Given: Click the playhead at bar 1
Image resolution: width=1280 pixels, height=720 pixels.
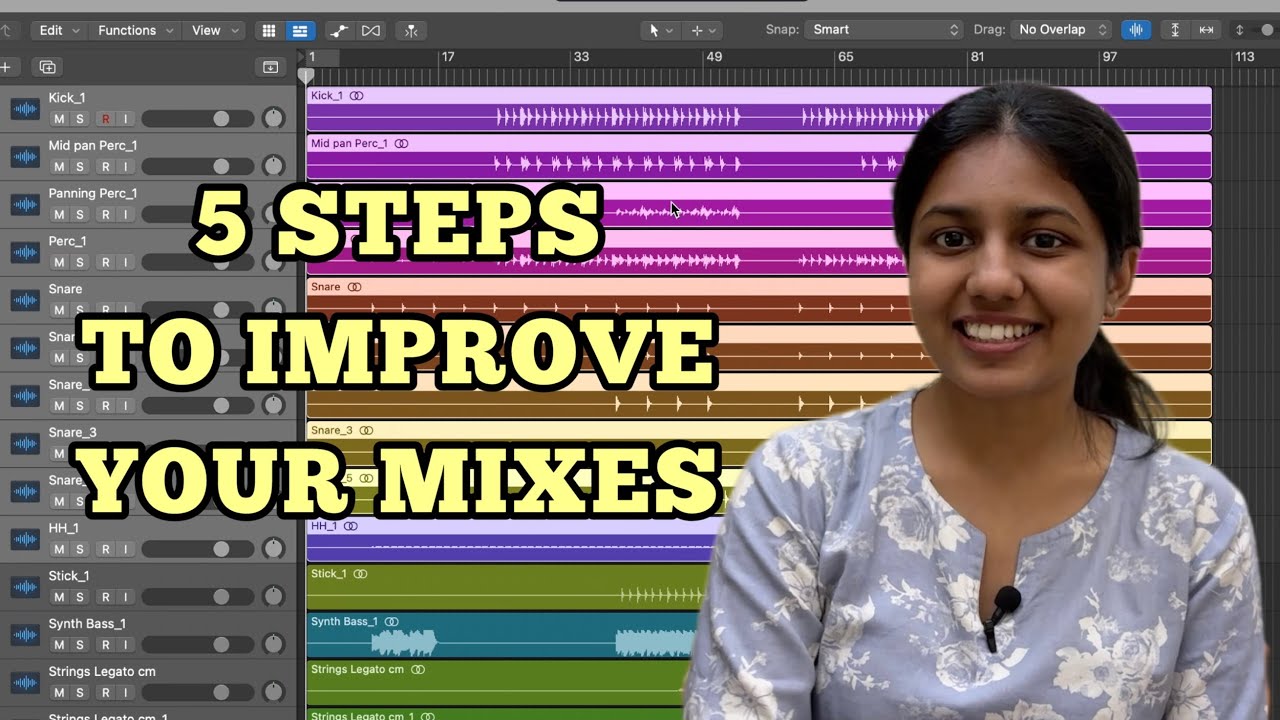Looking at the screenshot, I should pyautogui.click(x=306, y=75).
